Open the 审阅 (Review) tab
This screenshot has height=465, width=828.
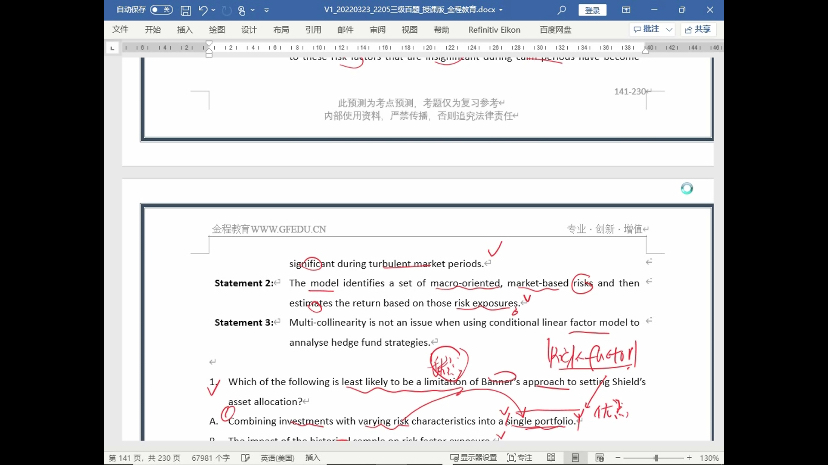pos(378,30)
